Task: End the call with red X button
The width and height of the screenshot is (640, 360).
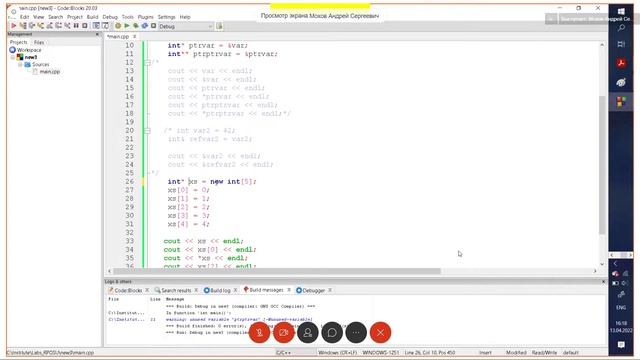Action: coord(380,333)
